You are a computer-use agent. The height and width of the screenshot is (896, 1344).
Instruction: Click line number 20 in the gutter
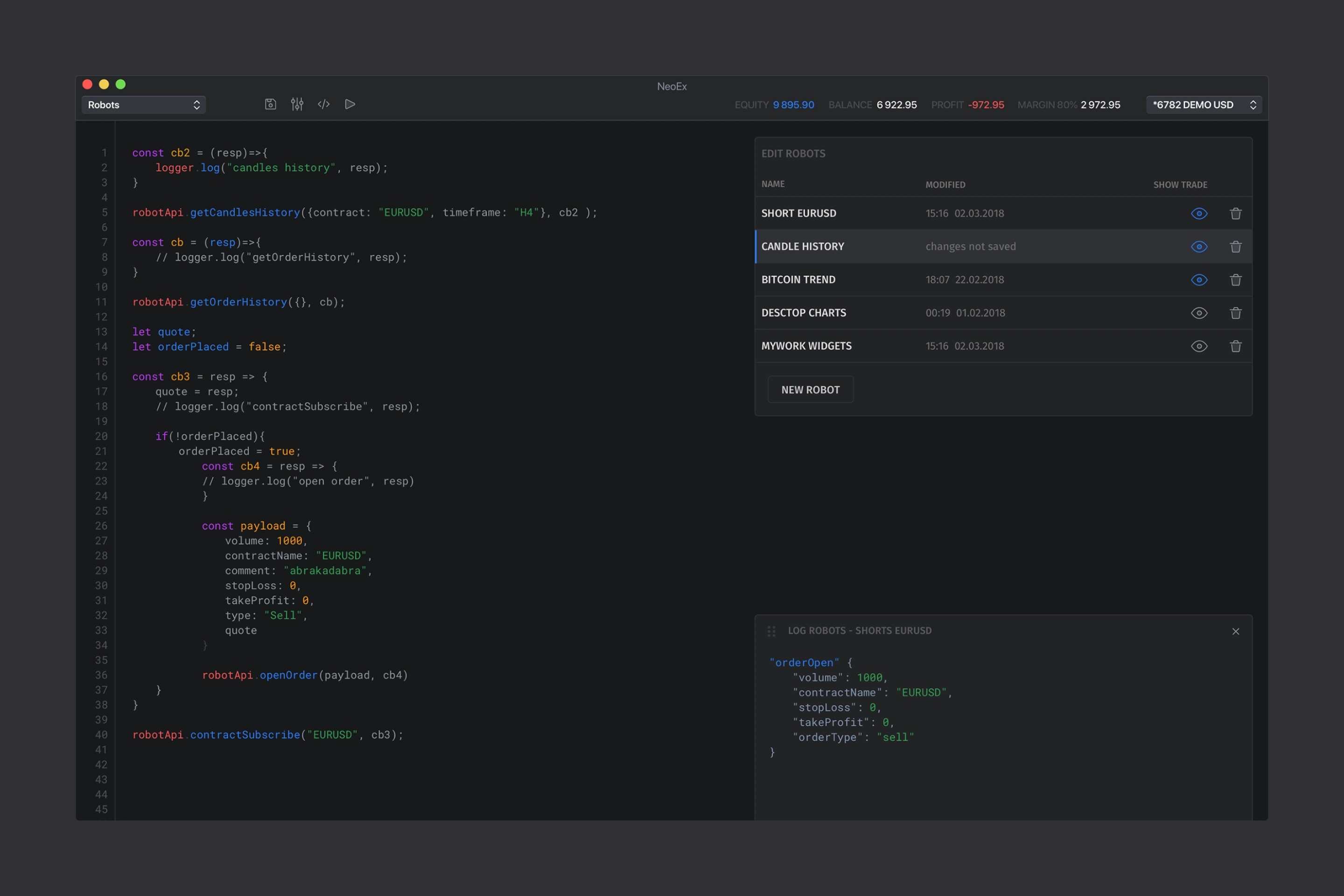(x=101, y=436)
